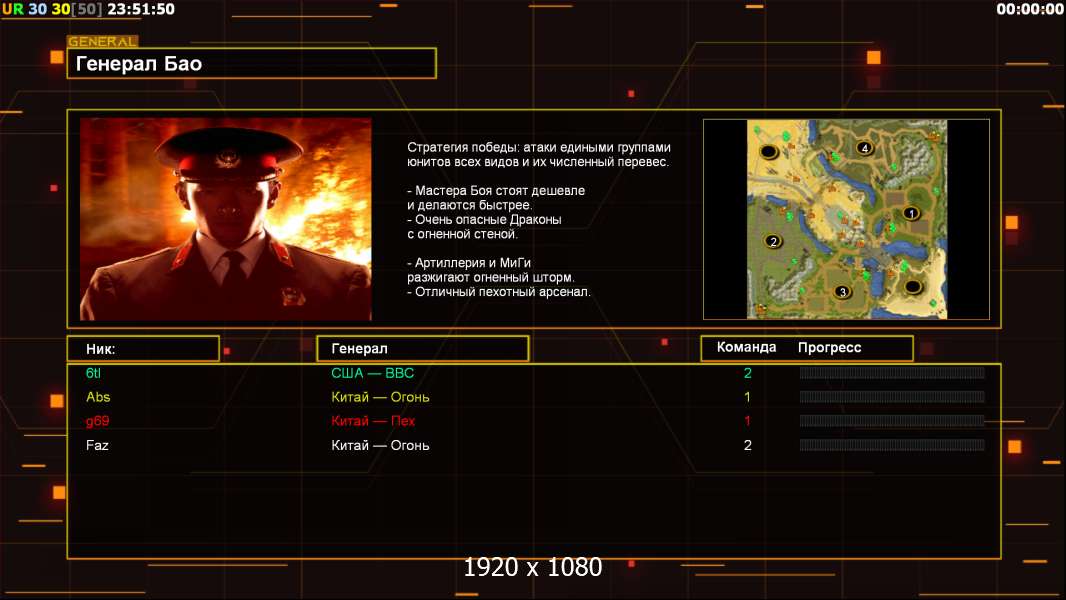1066x600 pixels.
Task: Click general entry США — ВВС
Action: [373, 373]
